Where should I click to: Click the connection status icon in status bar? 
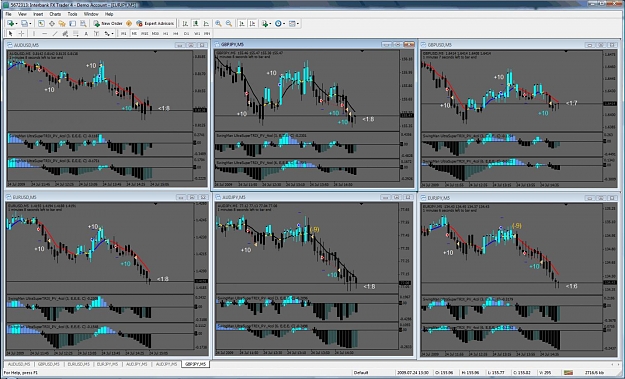pos(568,373)
